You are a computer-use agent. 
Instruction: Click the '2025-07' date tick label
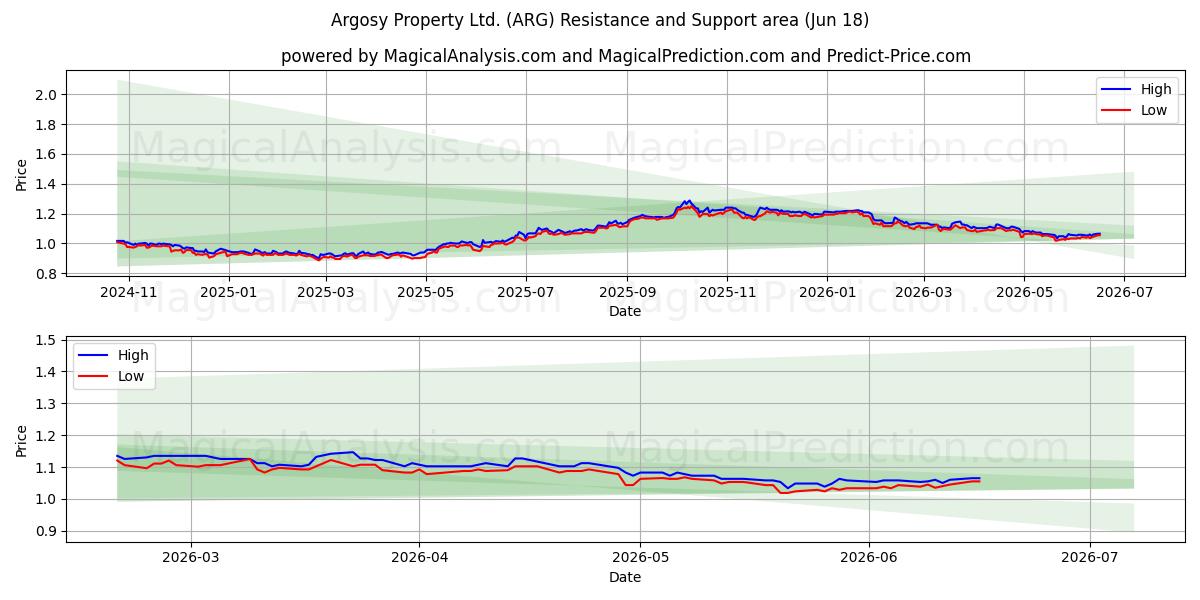click(x=526, y=292)
